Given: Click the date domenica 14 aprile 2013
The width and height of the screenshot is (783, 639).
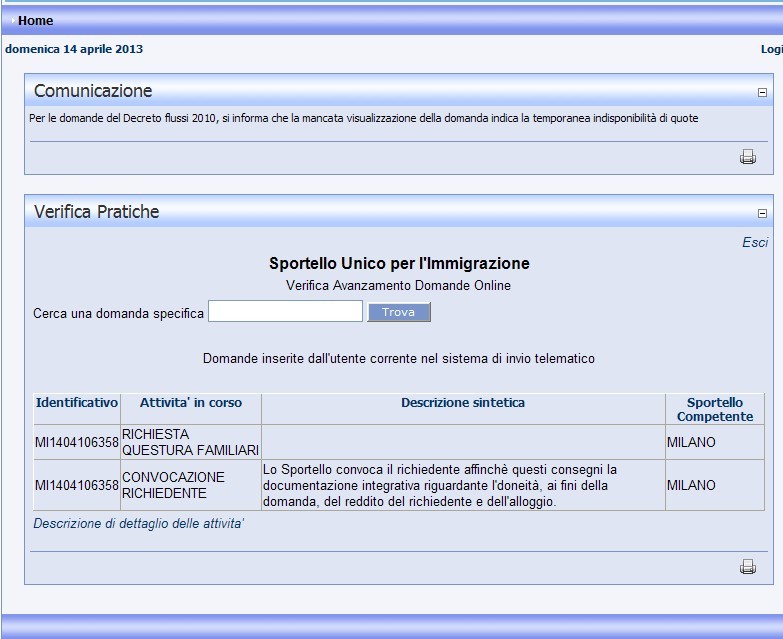Looking at the screenshot, I should 74,49.
